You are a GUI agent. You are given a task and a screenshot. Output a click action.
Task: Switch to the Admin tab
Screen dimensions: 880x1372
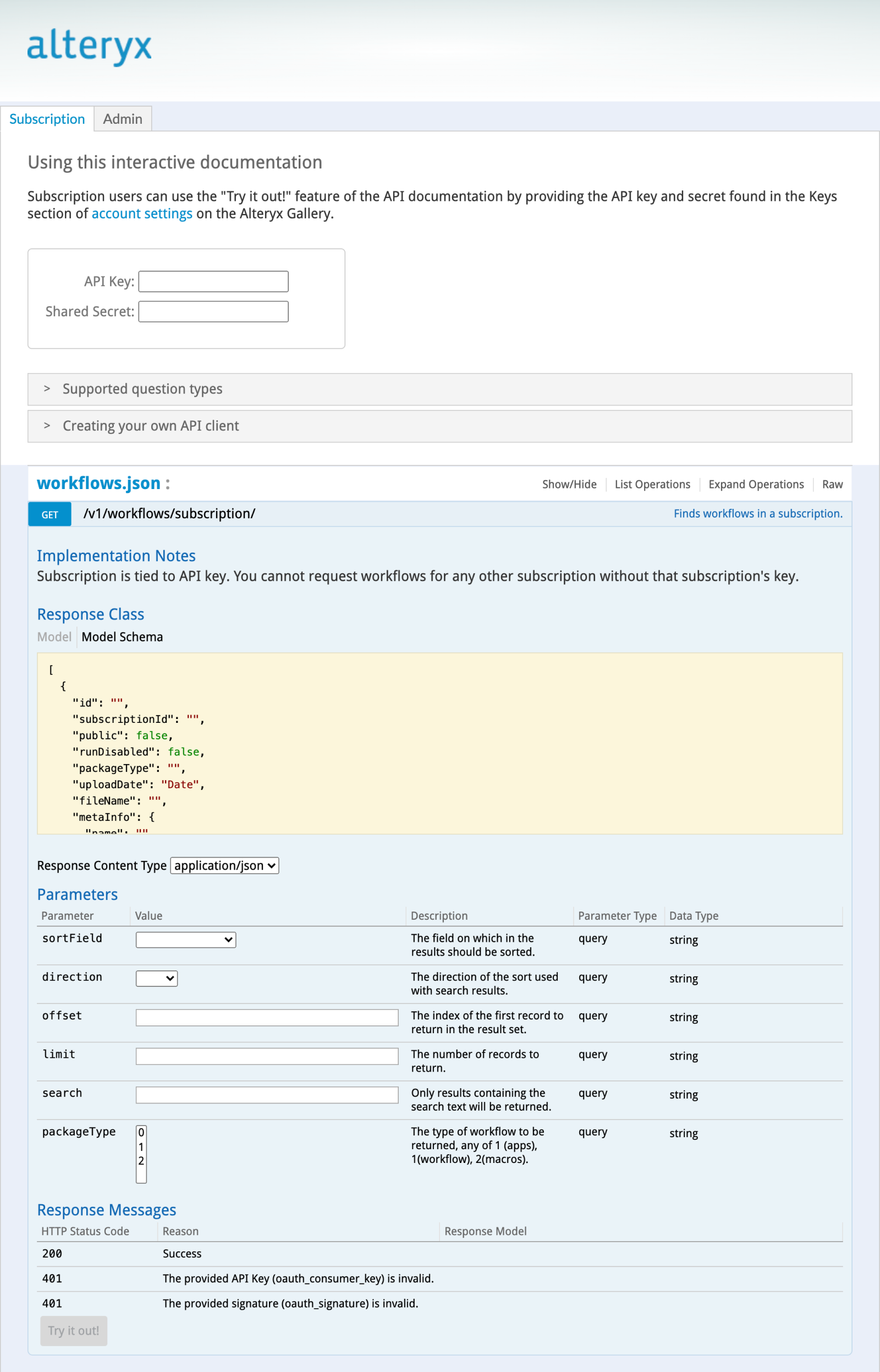click(x=122, y=119)
